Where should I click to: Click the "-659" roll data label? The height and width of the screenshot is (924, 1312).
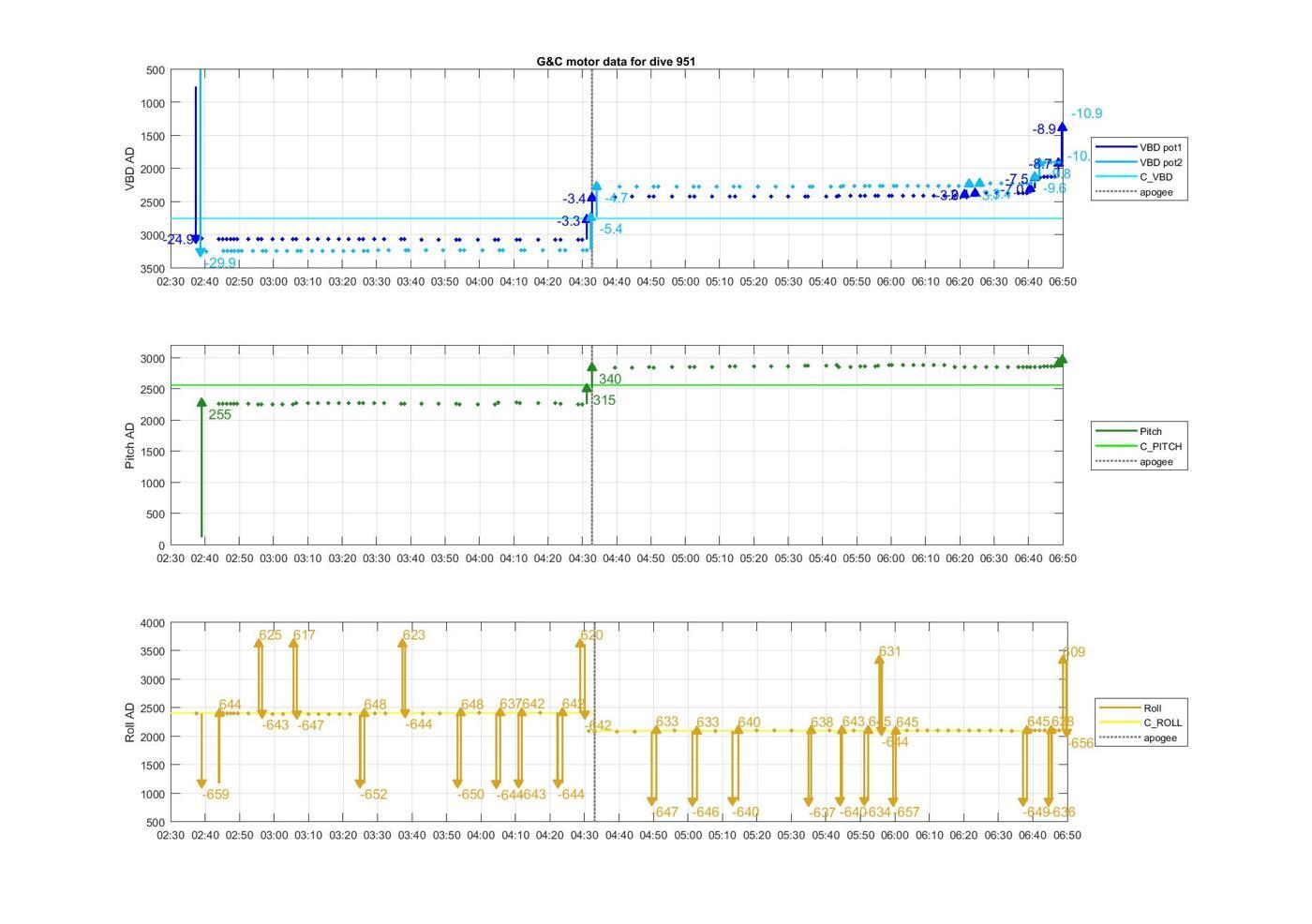(x=216, y=795)
